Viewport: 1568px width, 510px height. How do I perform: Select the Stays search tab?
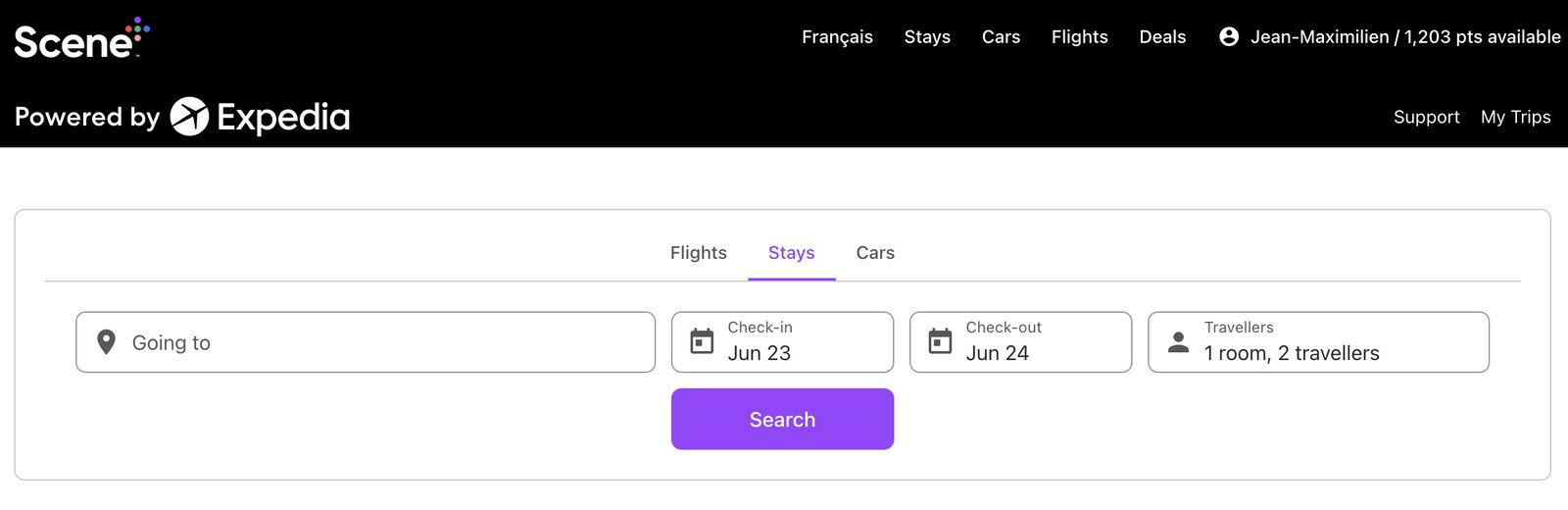(x=791, y=253)
